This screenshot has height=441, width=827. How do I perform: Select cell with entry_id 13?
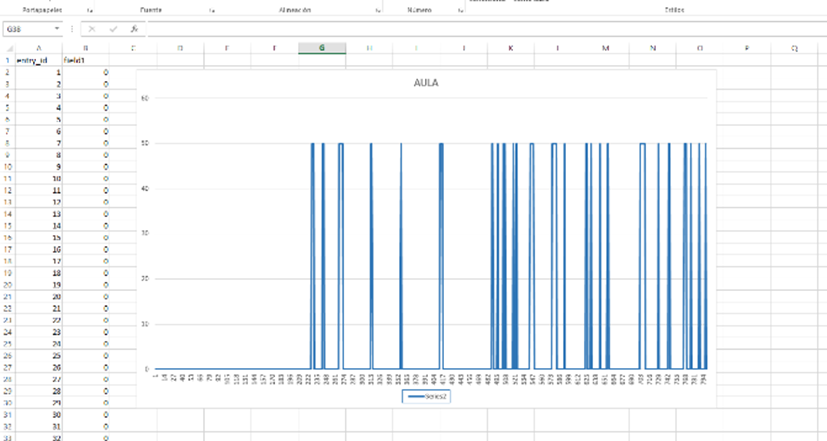pos(39,214)
